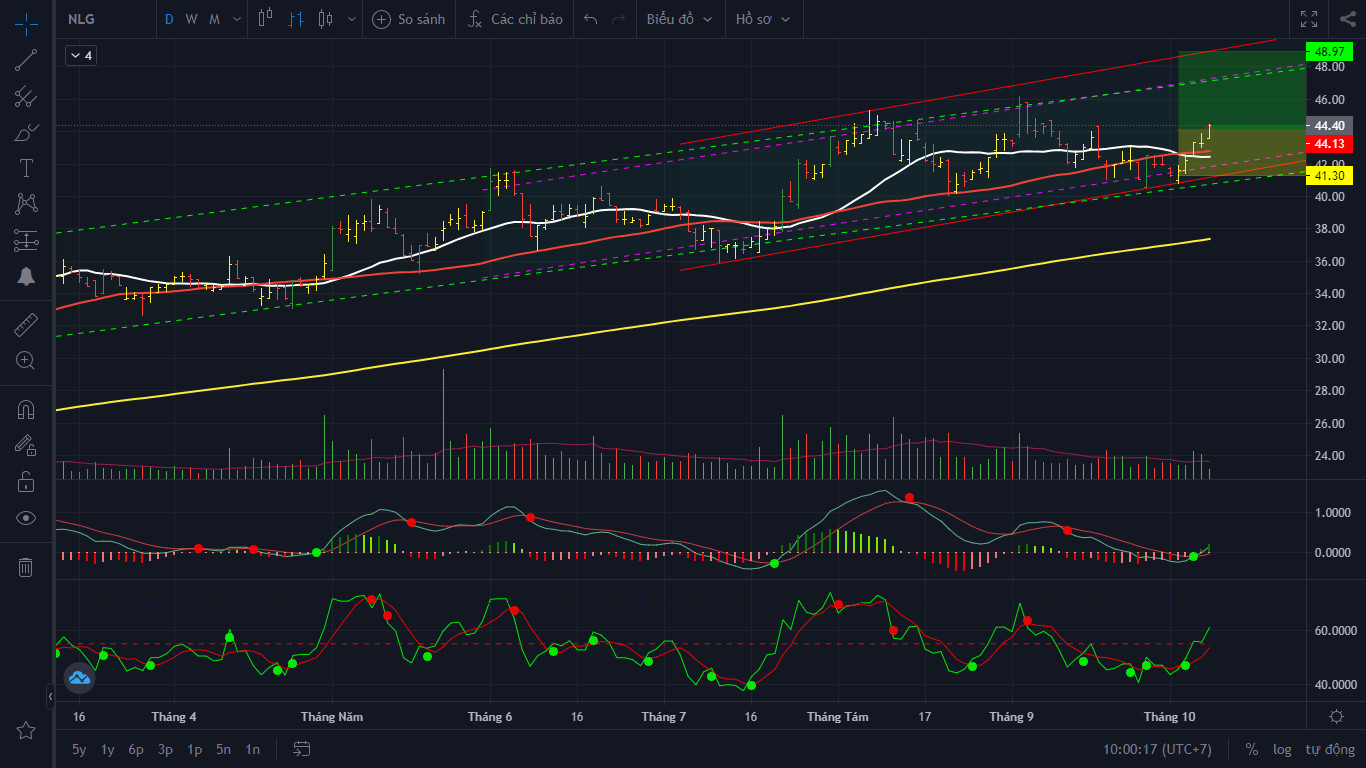Click the So sánh compare button
Image resolution: width=1366 pixels, height=768 pixels.
click(x=410, y=19)
